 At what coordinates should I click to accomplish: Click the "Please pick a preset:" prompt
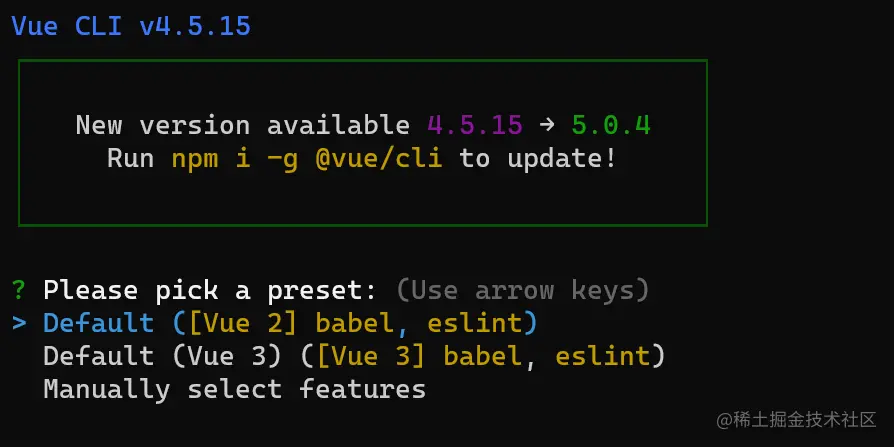(210, 291)
